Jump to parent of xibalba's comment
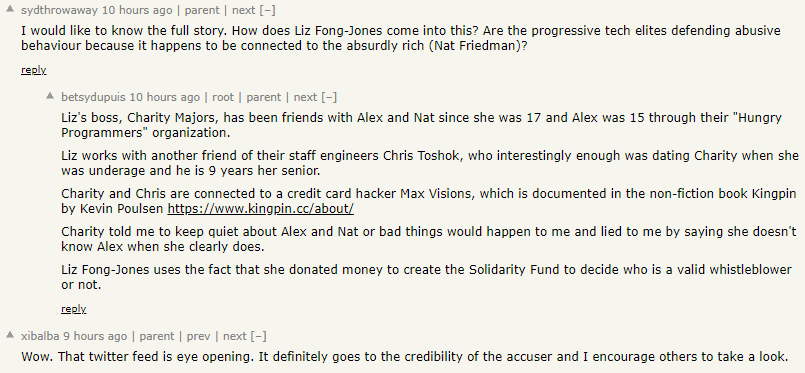This screenshot has width=805, height=373. tap(157, 337)
